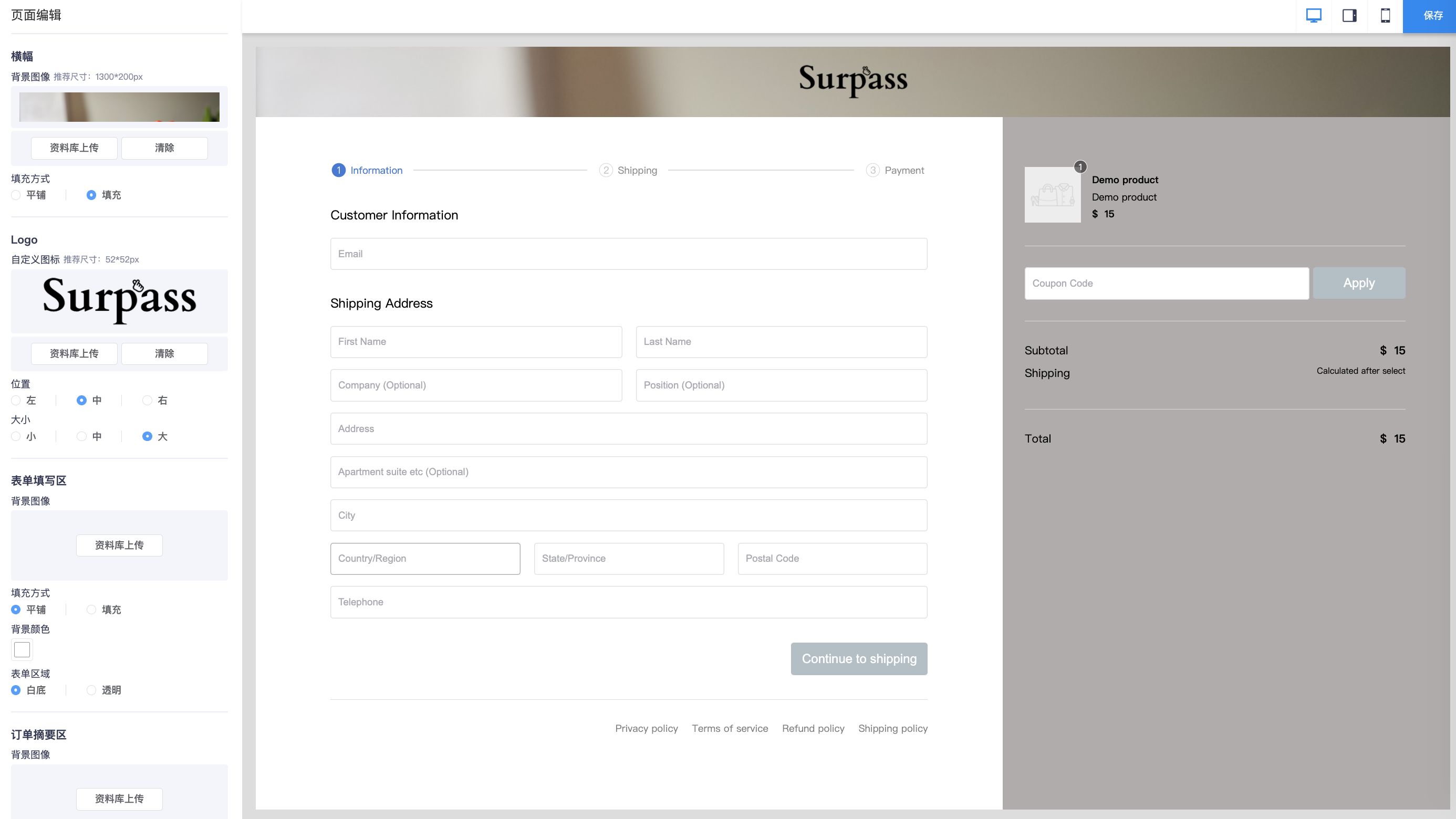Click the 保存 save button

coord(1432,16)
